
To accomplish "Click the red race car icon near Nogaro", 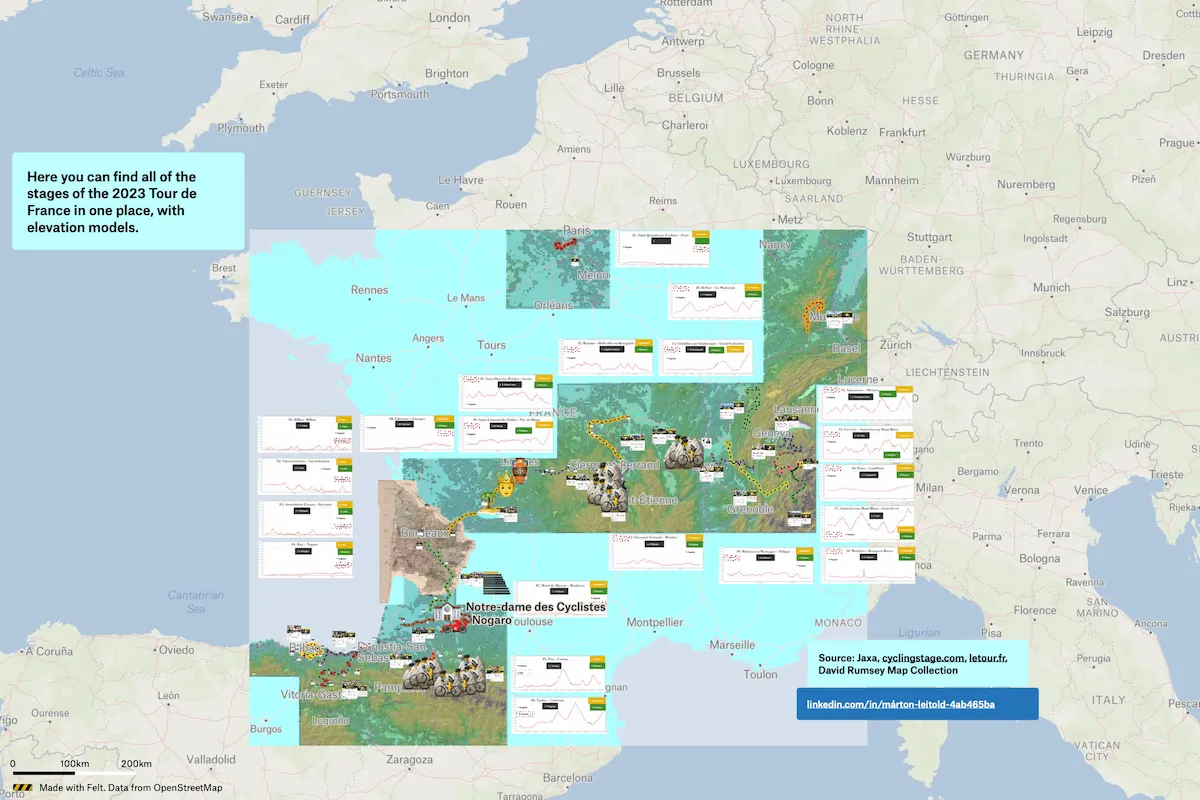I will coord(456,624).
